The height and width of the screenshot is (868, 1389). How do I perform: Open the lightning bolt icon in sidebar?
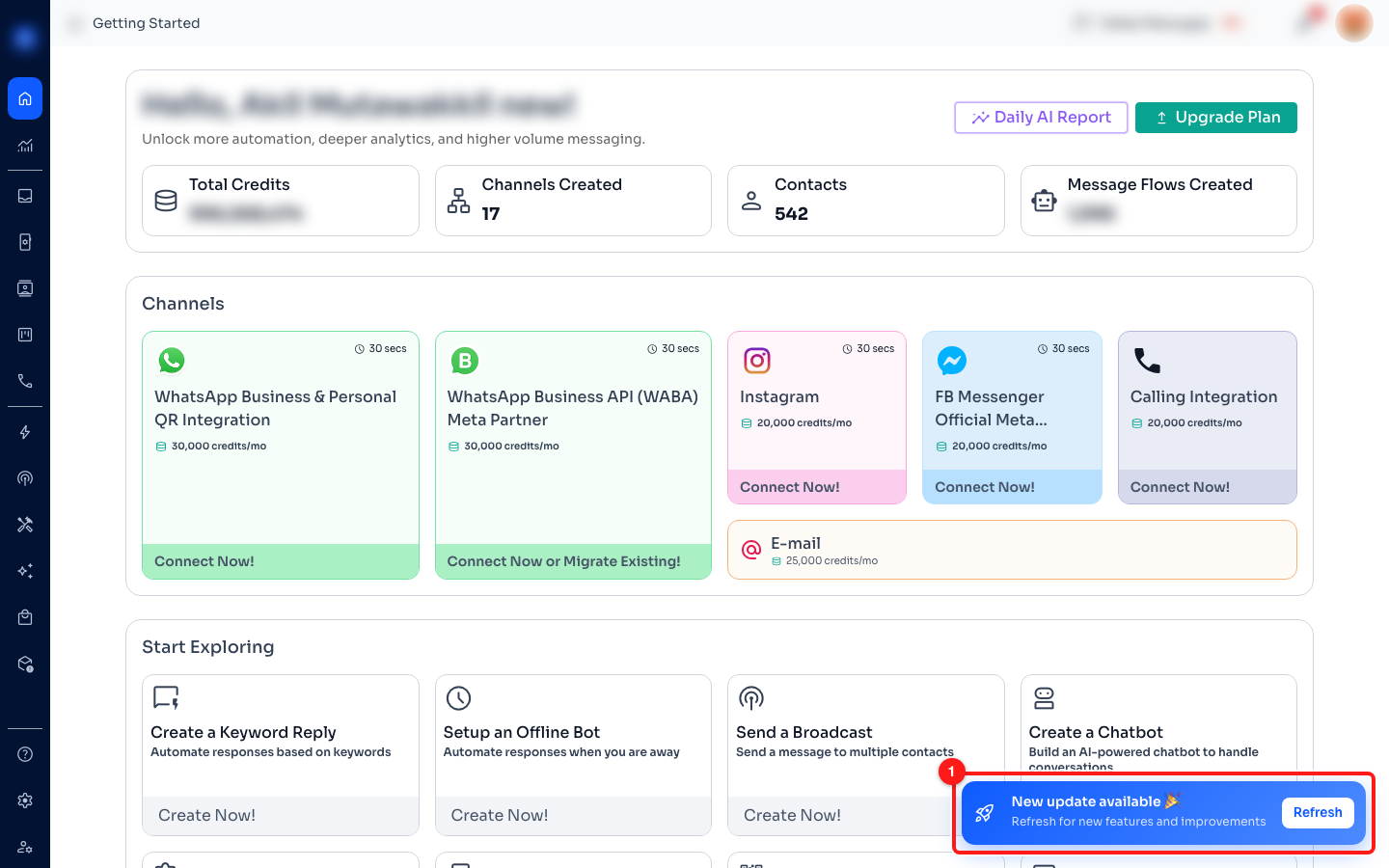25,432
